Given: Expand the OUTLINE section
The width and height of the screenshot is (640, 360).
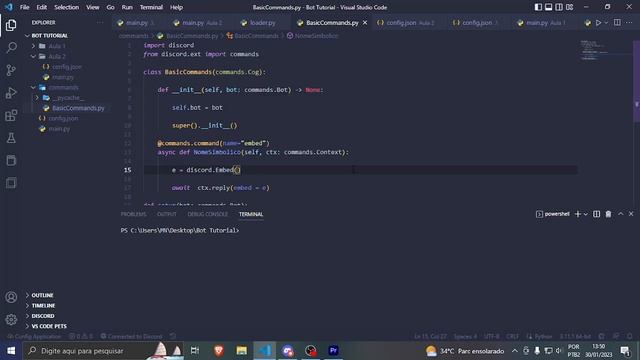Looking at the screenshot, I should pos(42,295).
